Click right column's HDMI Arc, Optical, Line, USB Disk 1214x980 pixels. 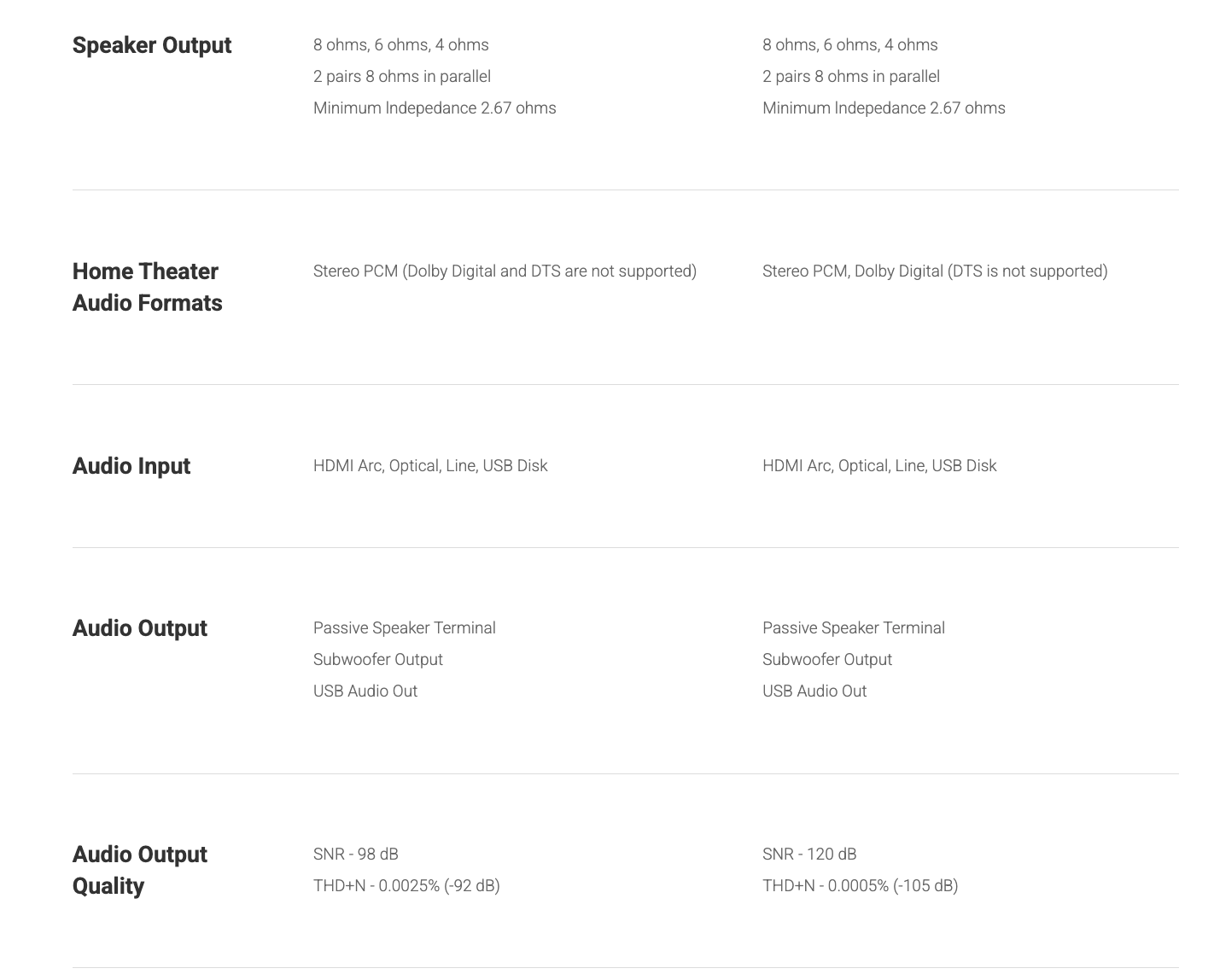click(878, 466)
